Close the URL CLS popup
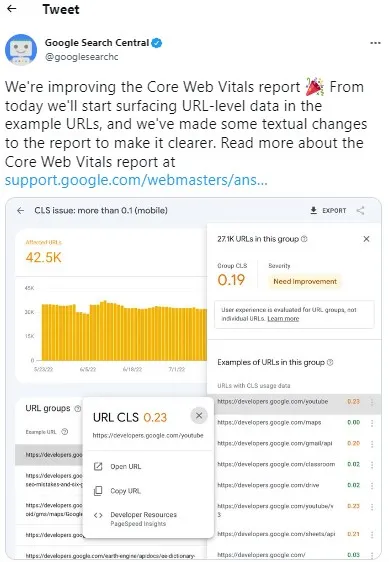This screenshot has width=389, height=562. [x=199, y=416]
